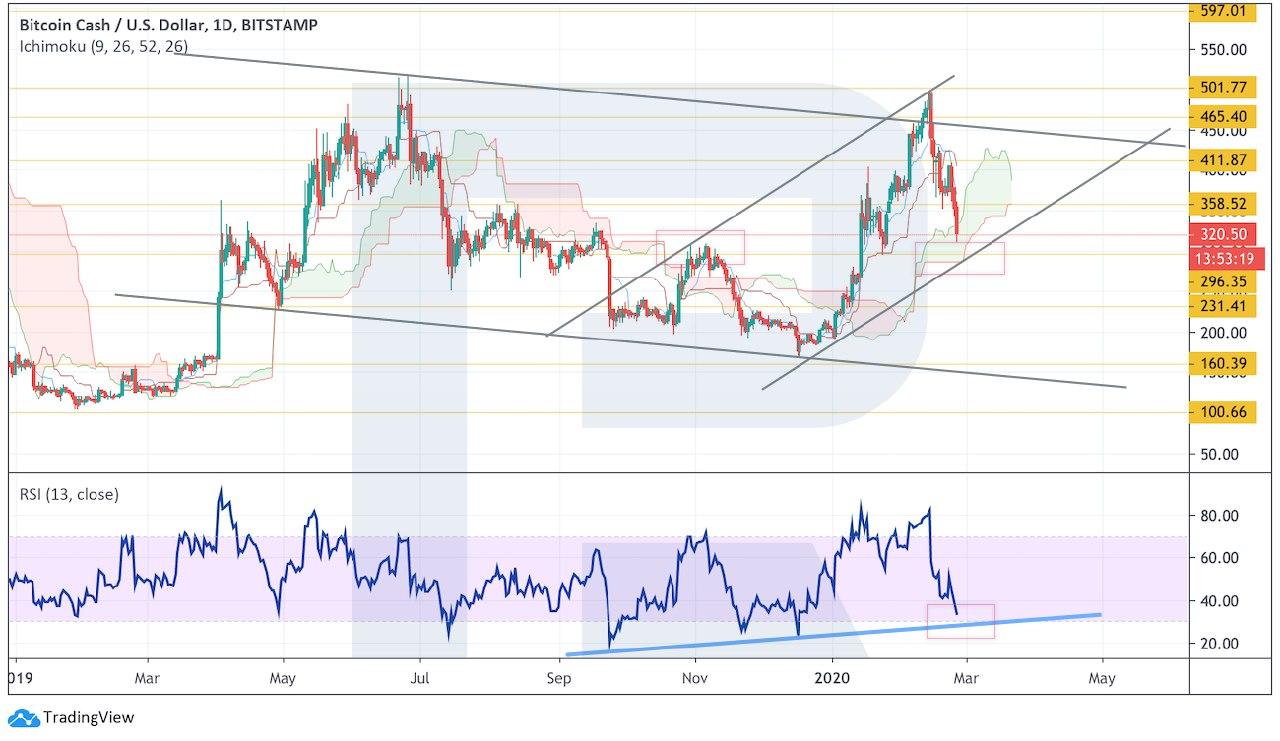The image size is (1280, 741).
Task: Click the 2020 label on time axis
Action: 833,679
